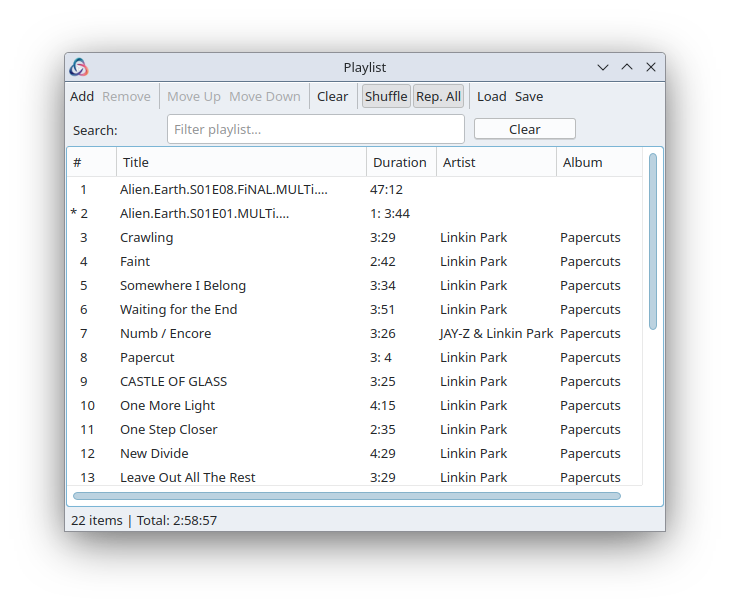Load a playlist with Load
This screenshot has height=608, width=730.
[x=492, y=96]
